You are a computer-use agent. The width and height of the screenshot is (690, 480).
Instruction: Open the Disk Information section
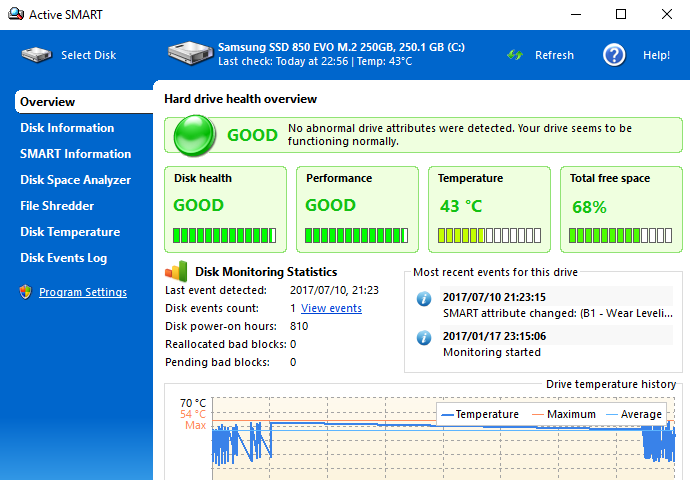pos(67,128)
